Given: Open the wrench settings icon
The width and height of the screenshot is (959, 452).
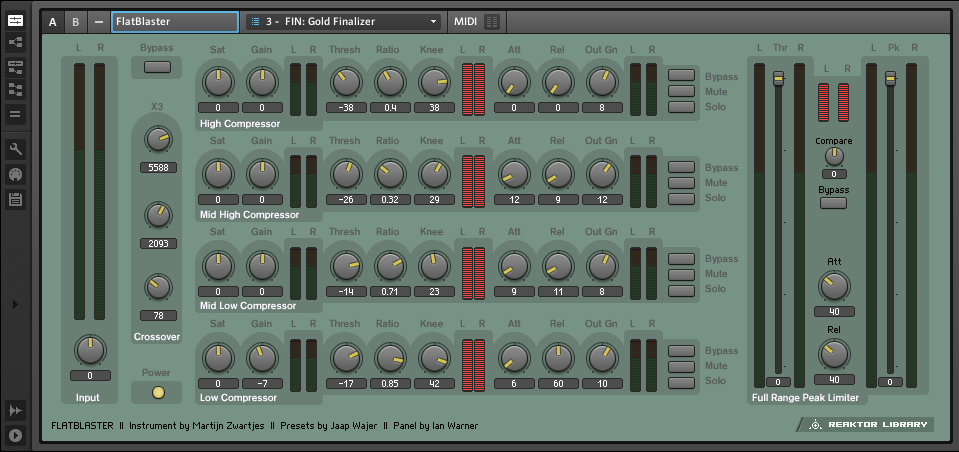Looking at the screenshot, I should click(15, 149).
